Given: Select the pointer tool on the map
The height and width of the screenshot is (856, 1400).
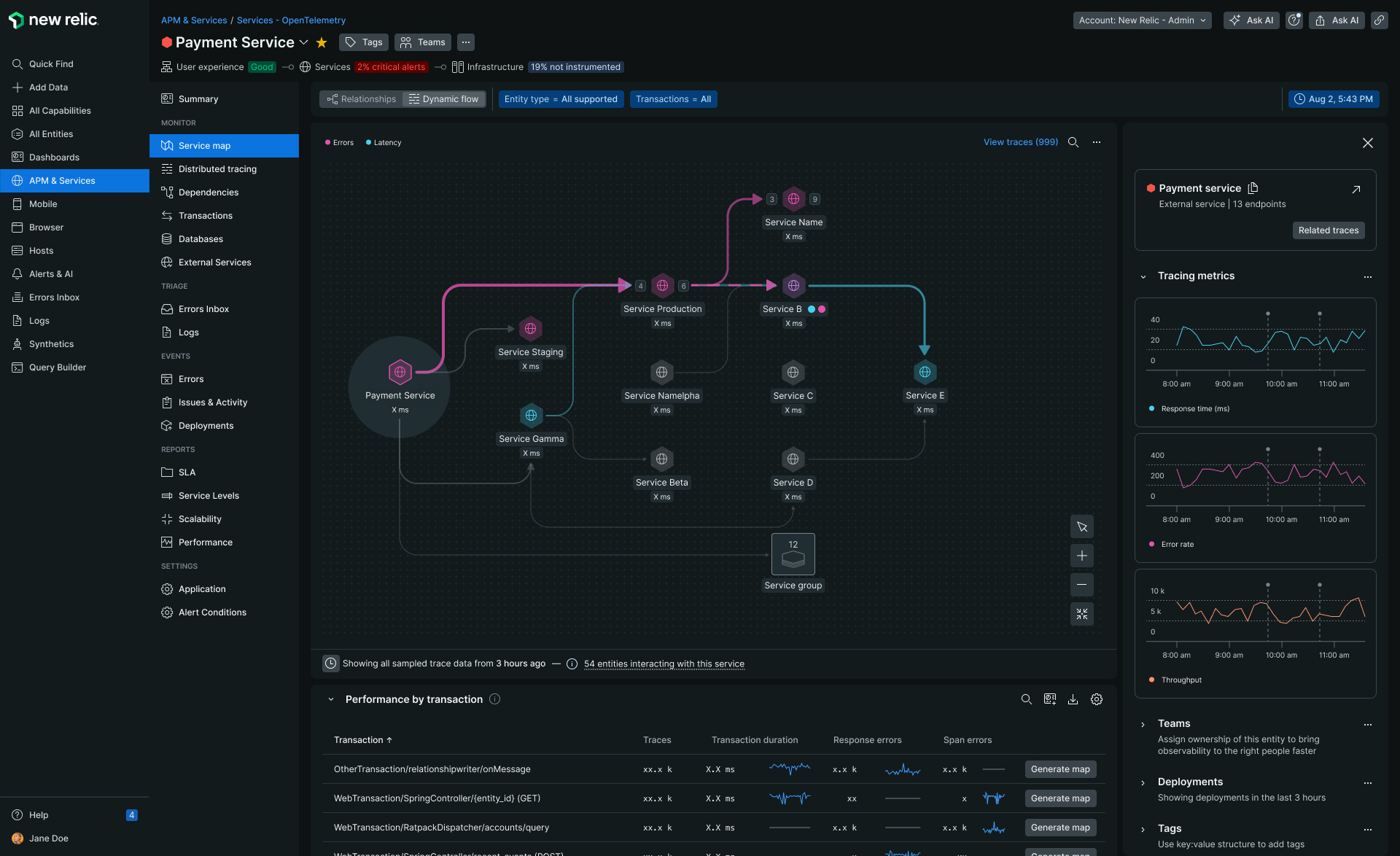Looking at the screenshot, I should (x=1082, y=526).
